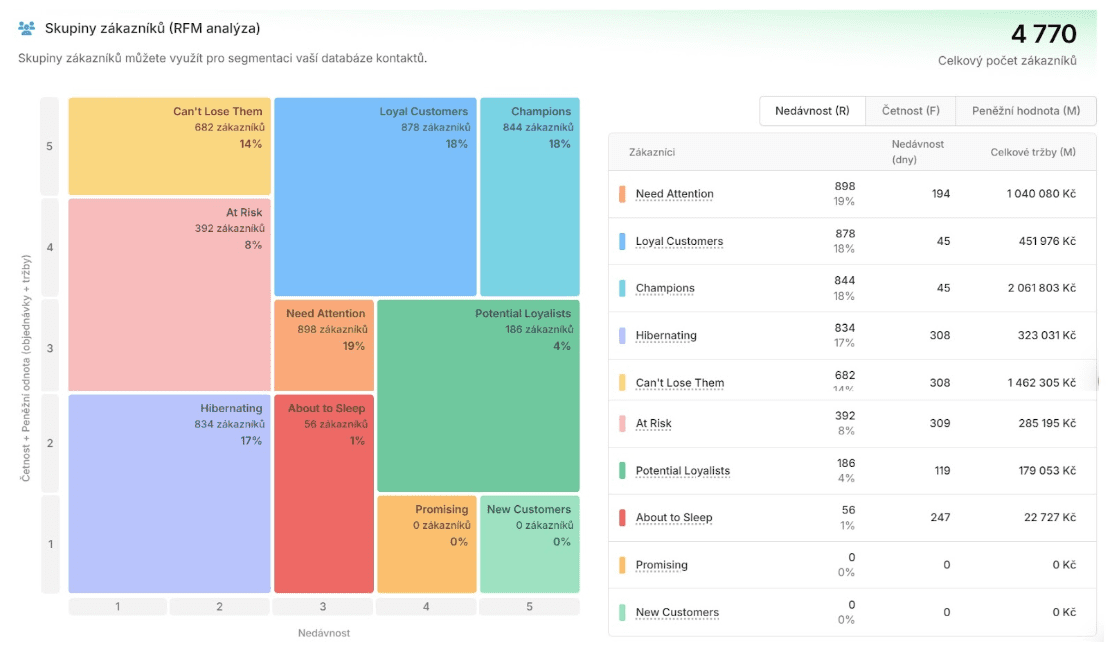Switch to the Četnost (F) tab
The width and height of the screenshot is (1108, 655).
pos(910,111)
